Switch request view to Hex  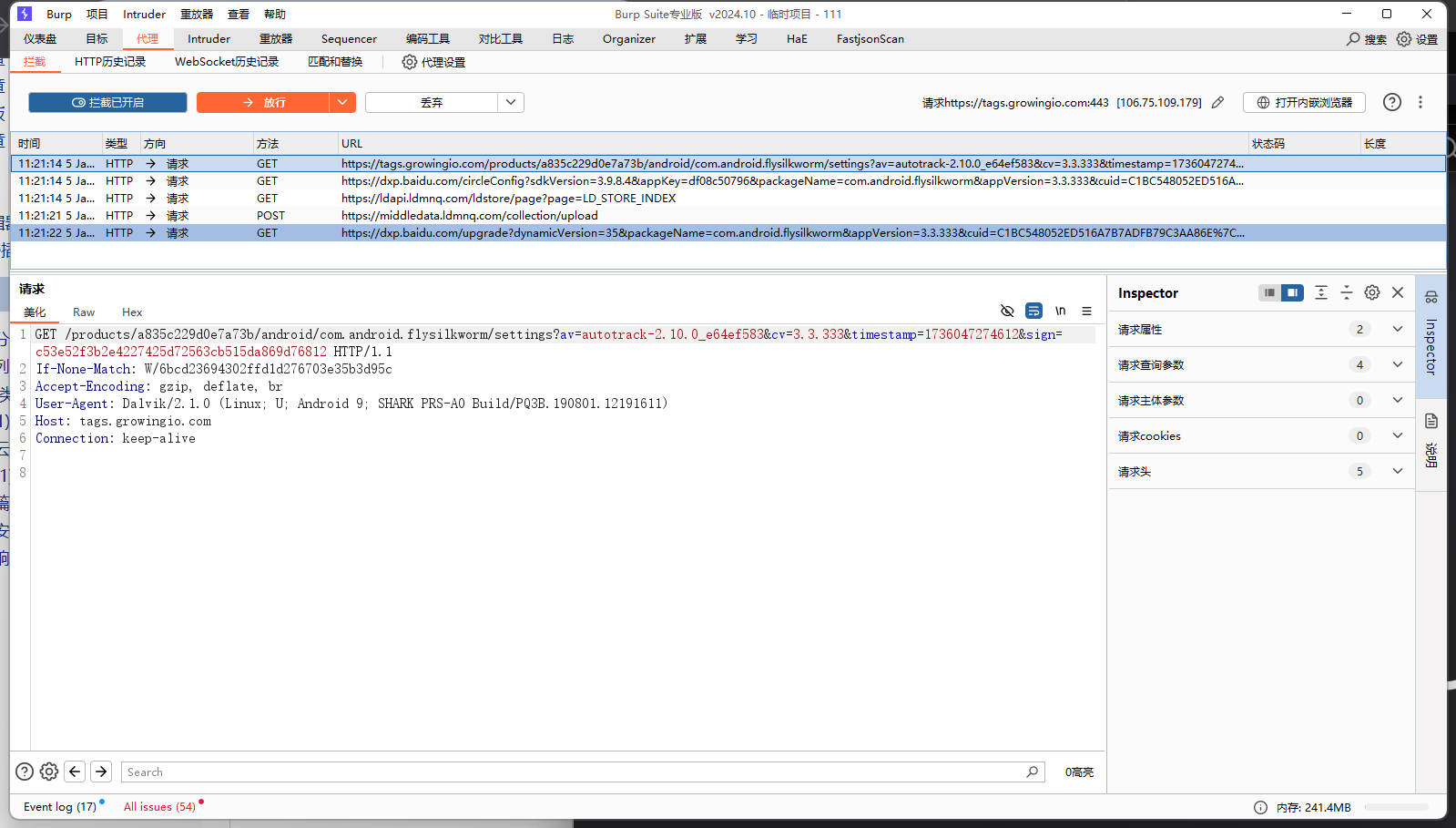pyautogui.click(x=132, y=312)
